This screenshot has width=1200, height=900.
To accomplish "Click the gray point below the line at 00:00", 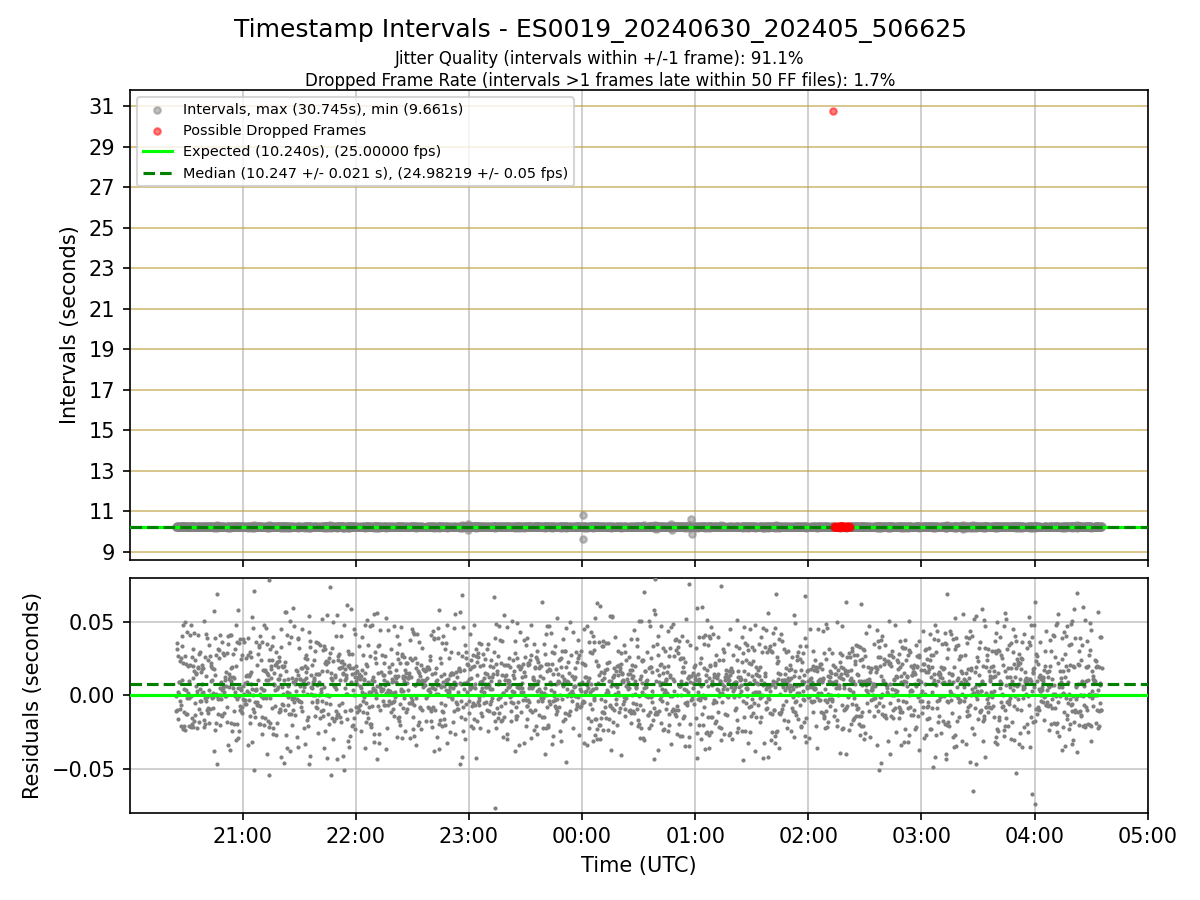I will [x=583, y=539].
